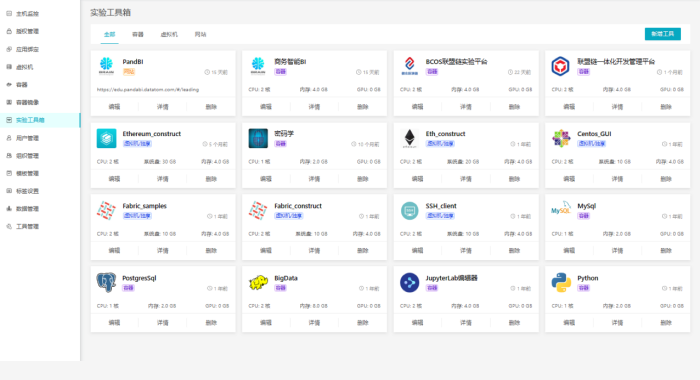Click the 新增工具 button
Screen dimensions: 700x380
pyautogui.click(x=662, y=34)
